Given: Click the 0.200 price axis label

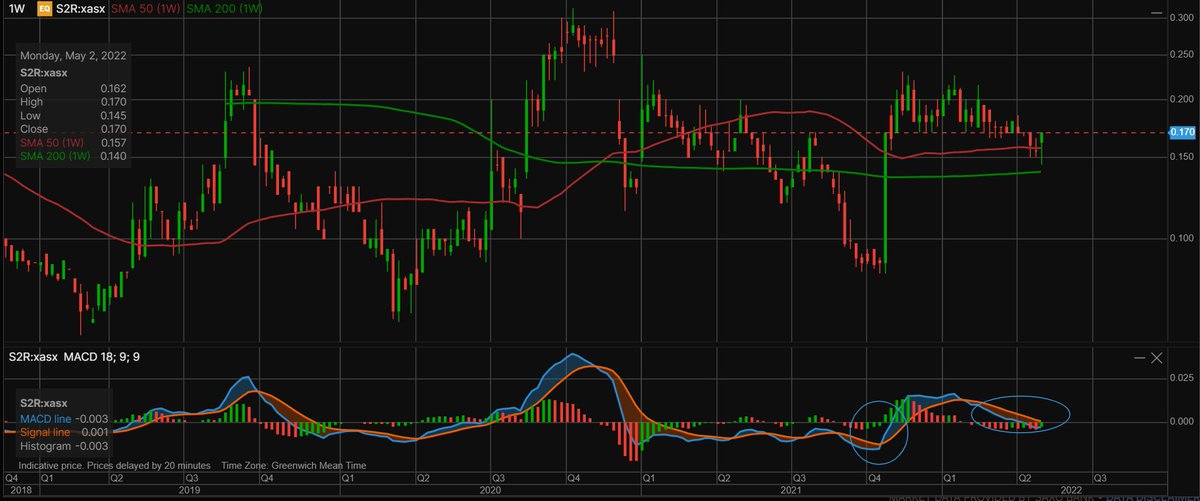Looking at the screenshot, I should point(1181,99).
